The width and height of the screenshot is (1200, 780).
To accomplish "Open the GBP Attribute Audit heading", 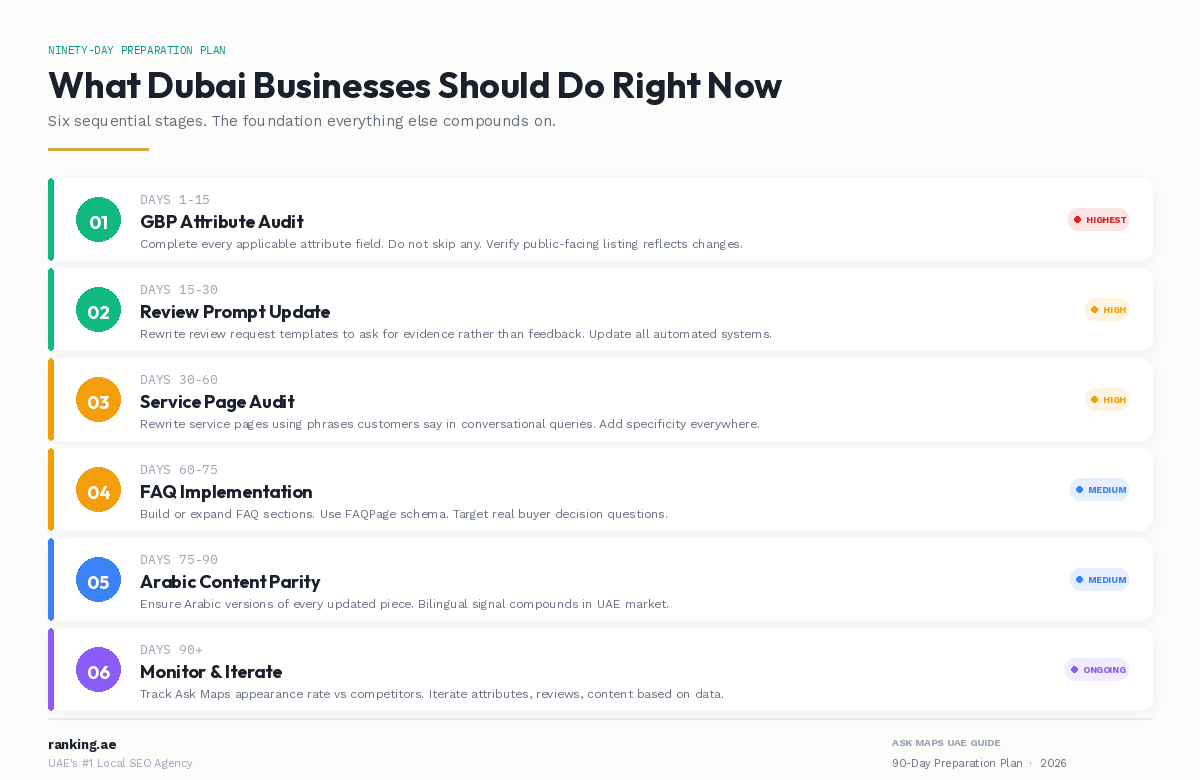I will [221, 222].
